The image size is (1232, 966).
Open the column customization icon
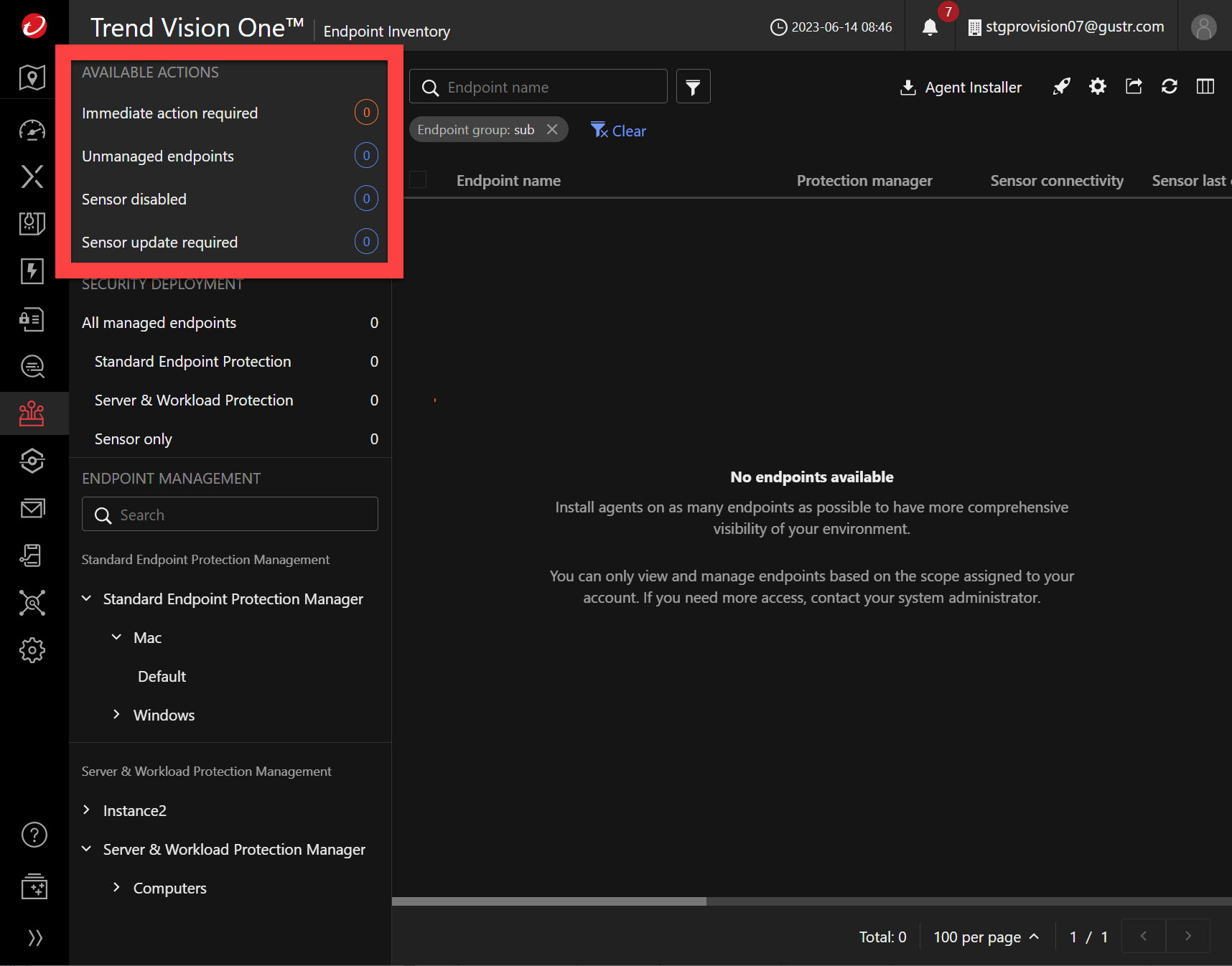[x=1205, y=87]
